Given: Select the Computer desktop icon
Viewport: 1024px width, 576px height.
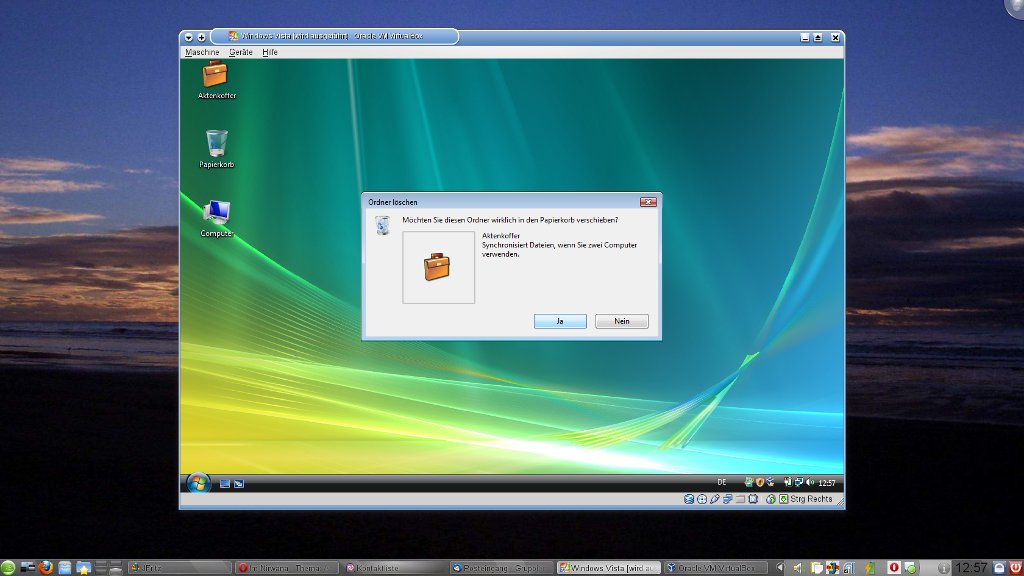Looking at the screenshot, I should tap(216, 218).
